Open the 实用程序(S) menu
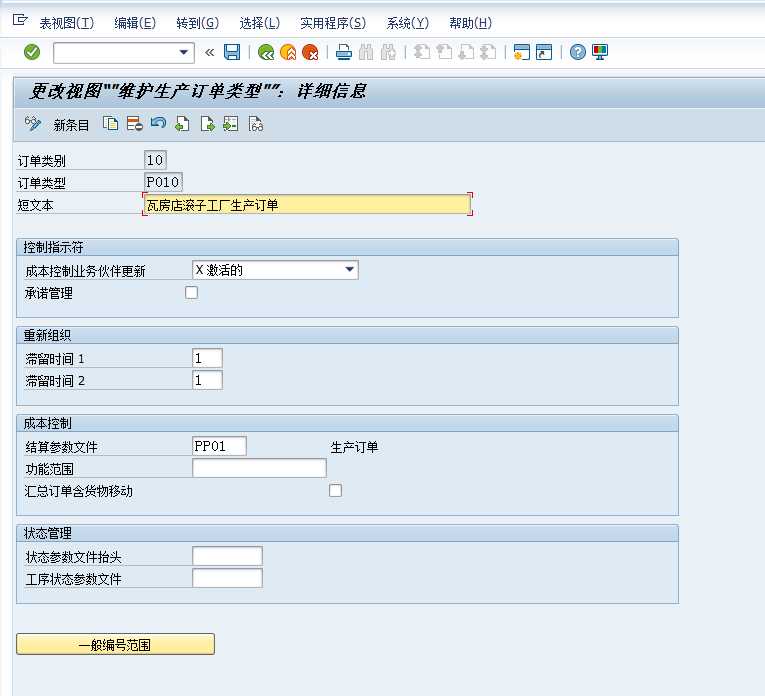 pos(333,23)
